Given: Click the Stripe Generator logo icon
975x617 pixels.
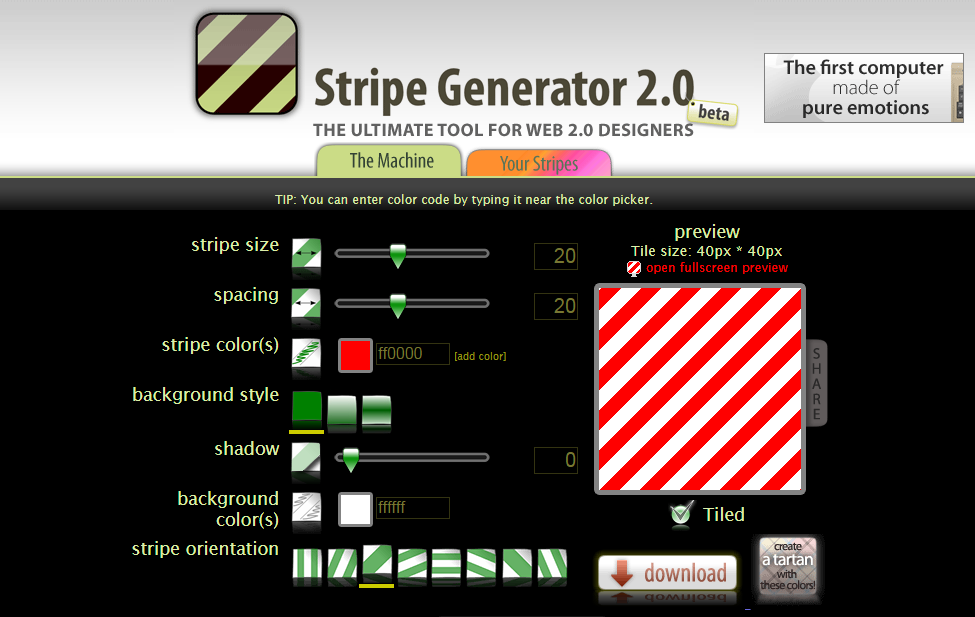Looking at the screenshot, I should (246, 63).
